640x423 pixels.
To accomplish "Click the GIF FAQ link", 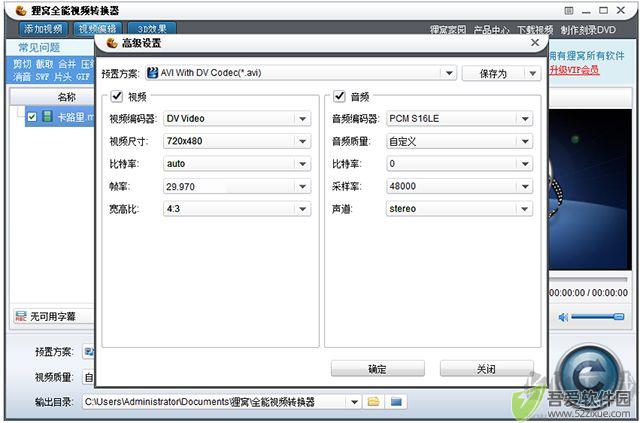I will (x=83, y=77).
